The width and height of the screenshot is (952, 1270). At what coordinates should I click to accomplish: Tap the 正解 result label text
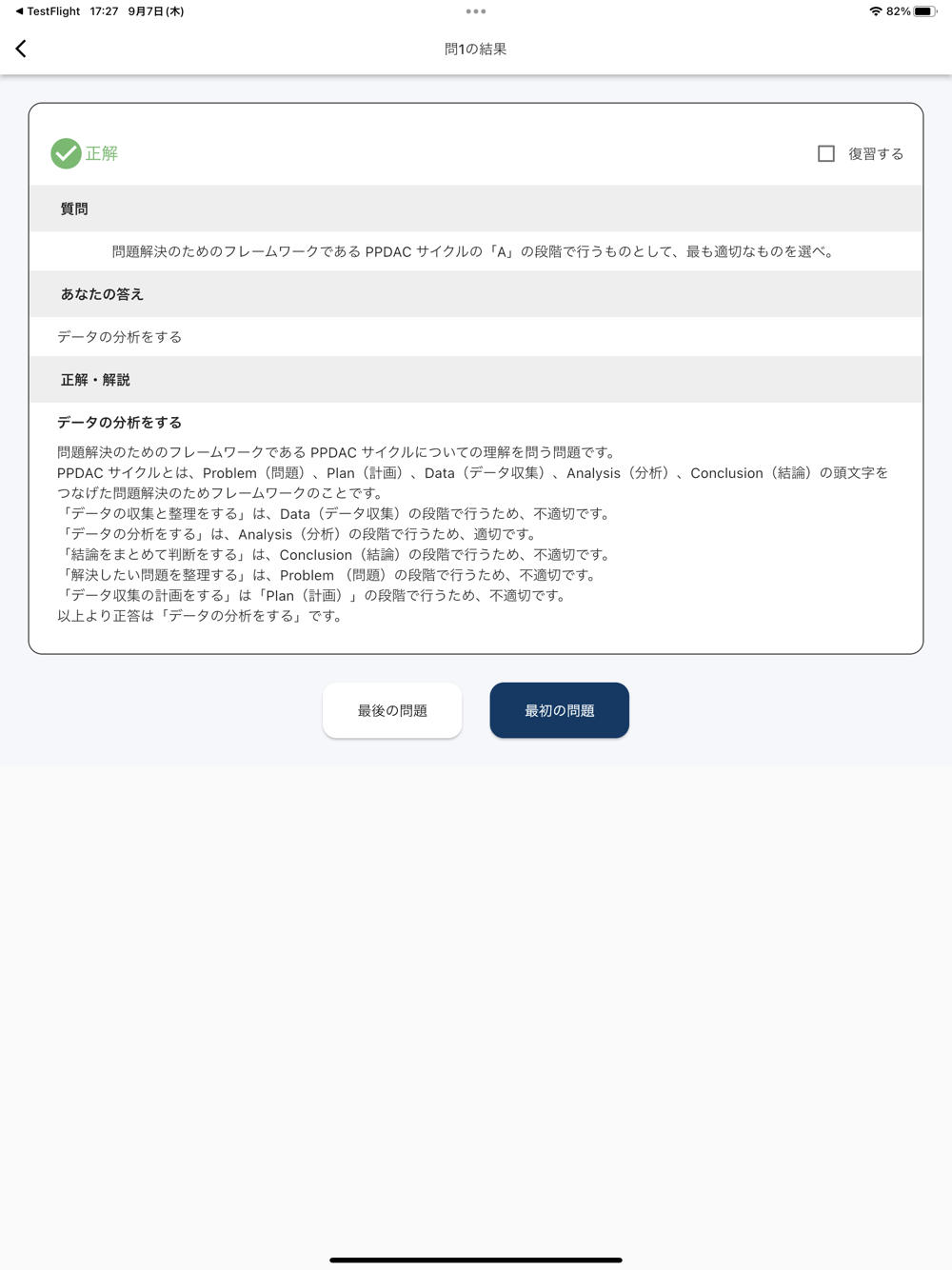point(102,153)
